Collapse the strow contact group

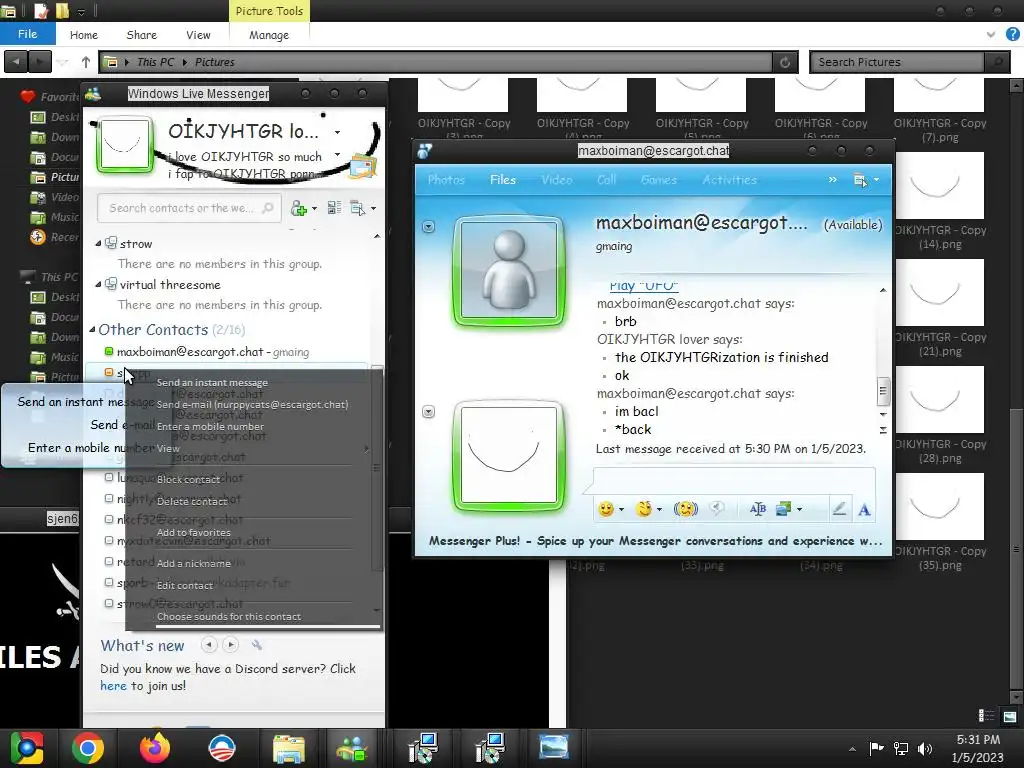(98, 244)
